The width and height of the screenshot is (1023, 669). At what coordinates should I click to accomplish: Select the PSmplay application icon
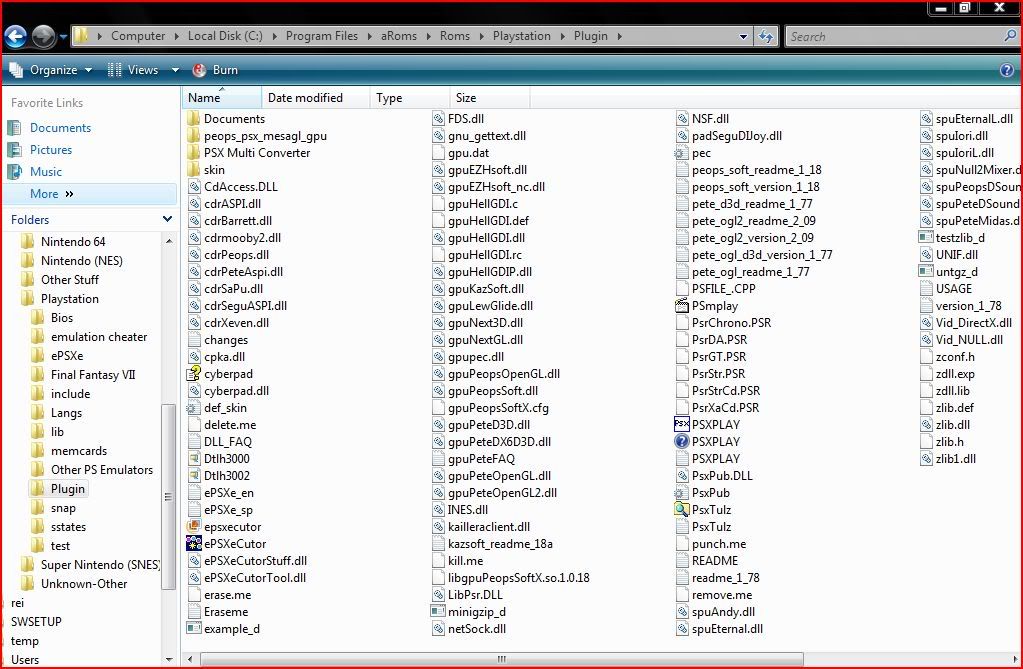coord(682,306)
